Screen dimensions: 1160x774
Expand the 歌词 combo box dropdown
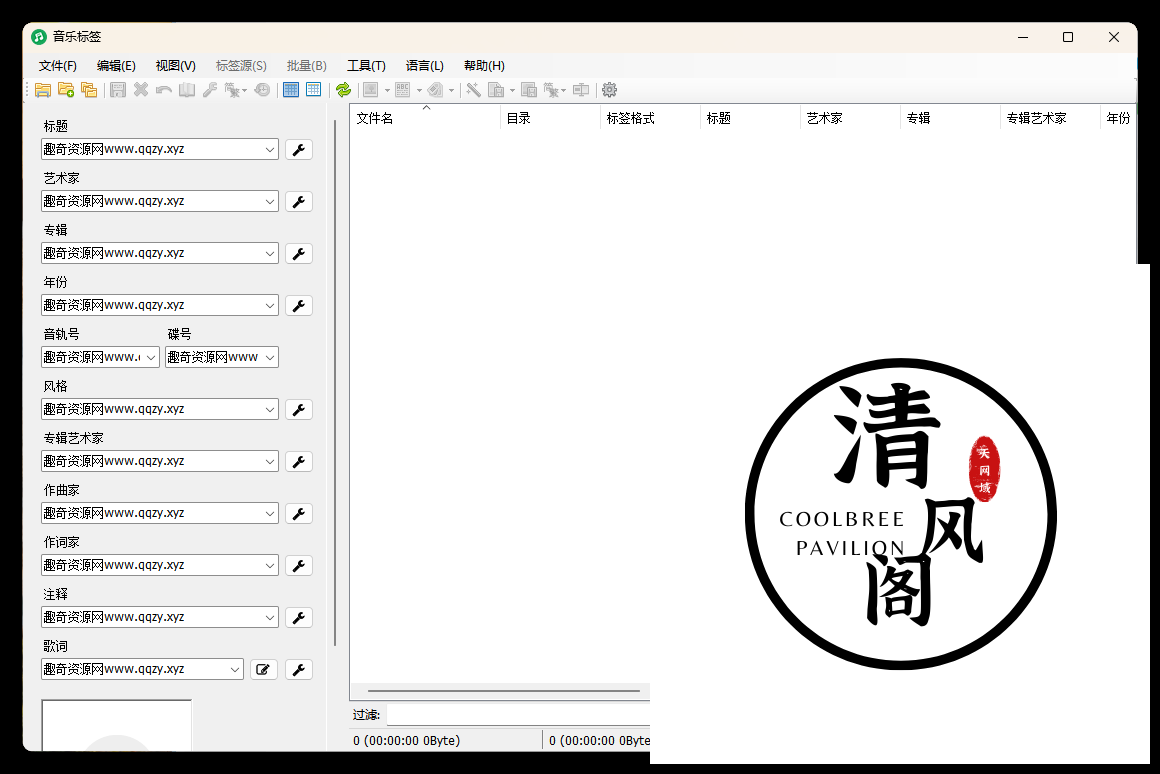point(235,670)
